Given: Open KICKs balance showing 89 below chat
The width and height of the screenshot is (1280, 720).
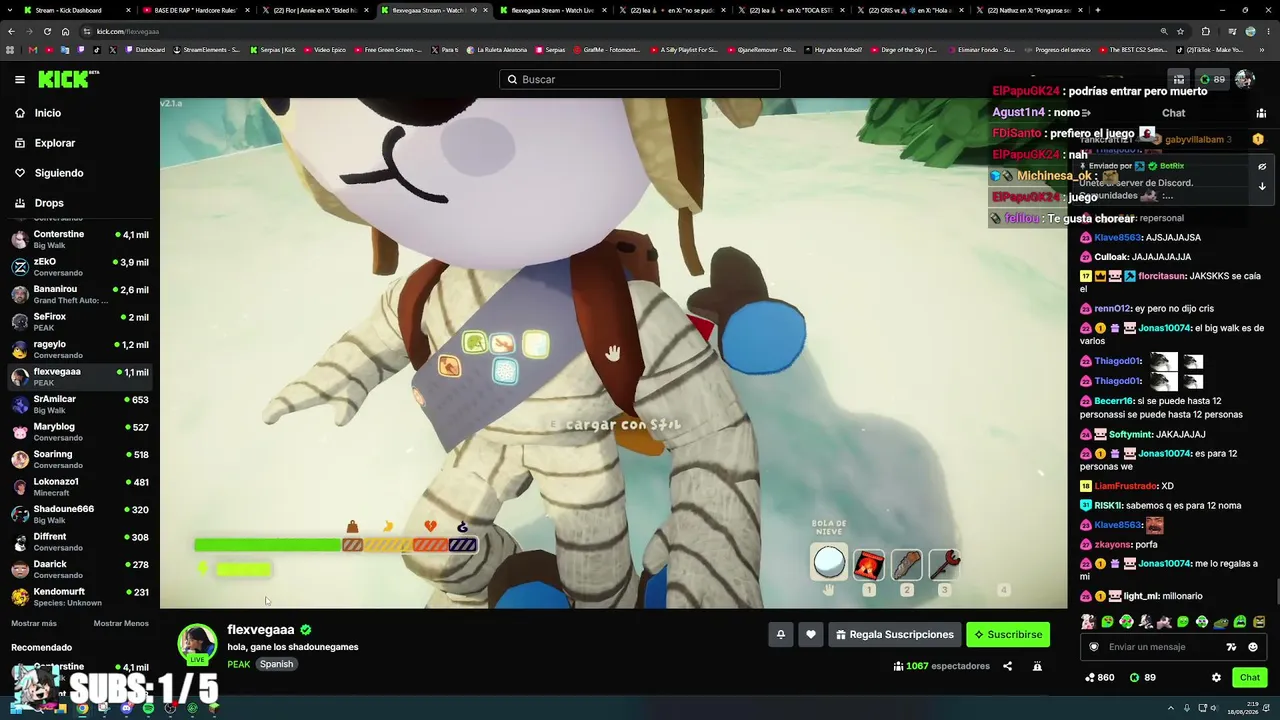Looking at the screenshot, I should [1143, 677].
